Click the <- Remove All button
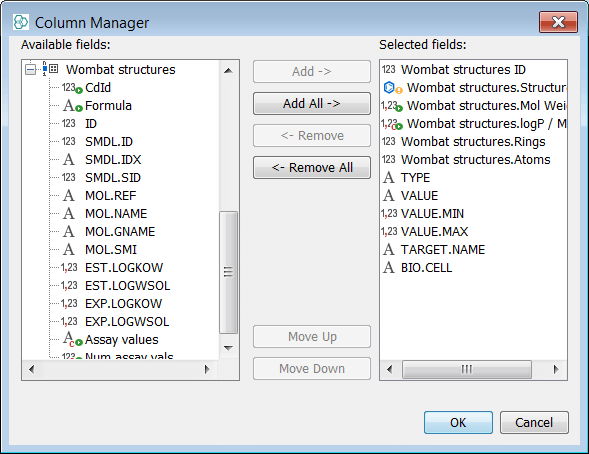 312,167
